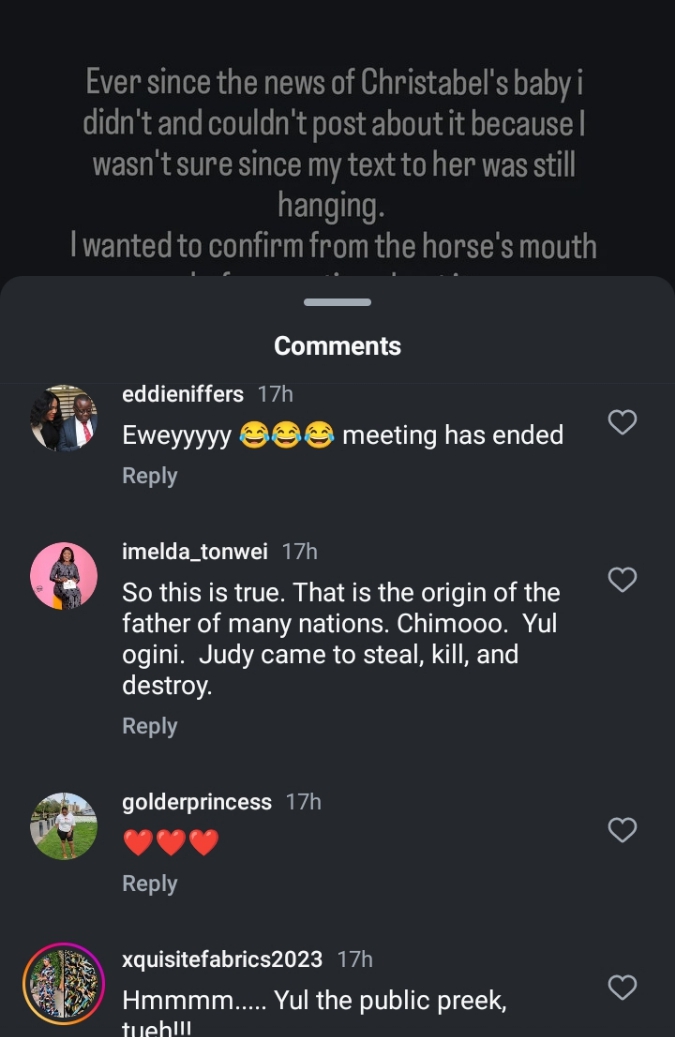Like imelda_tonwei's comment with the heart
The height and width of the screenshot is (1037, 675).
622,579
